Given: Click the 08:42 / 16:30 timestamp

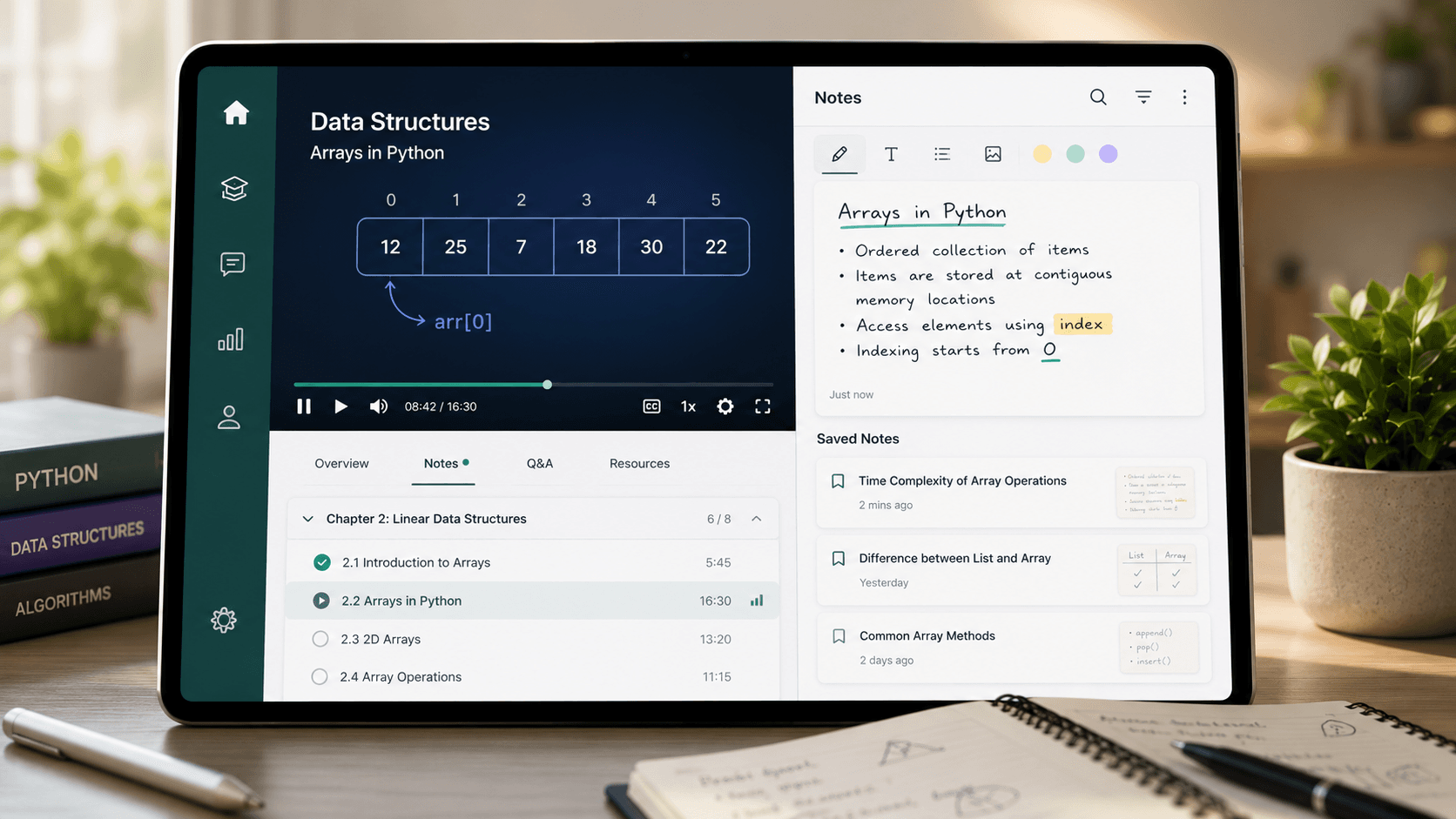Looking at the screenshot, I should pyautogui.click(x=441, y=406).
